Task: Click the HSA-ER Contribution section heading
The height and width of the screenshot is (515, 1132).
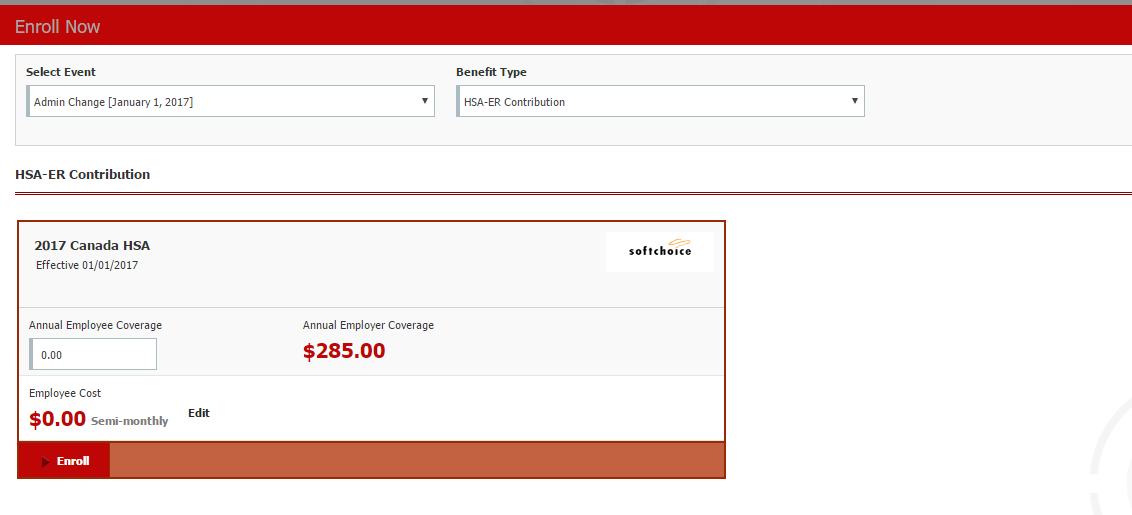Action: click(x=83, y=175)
